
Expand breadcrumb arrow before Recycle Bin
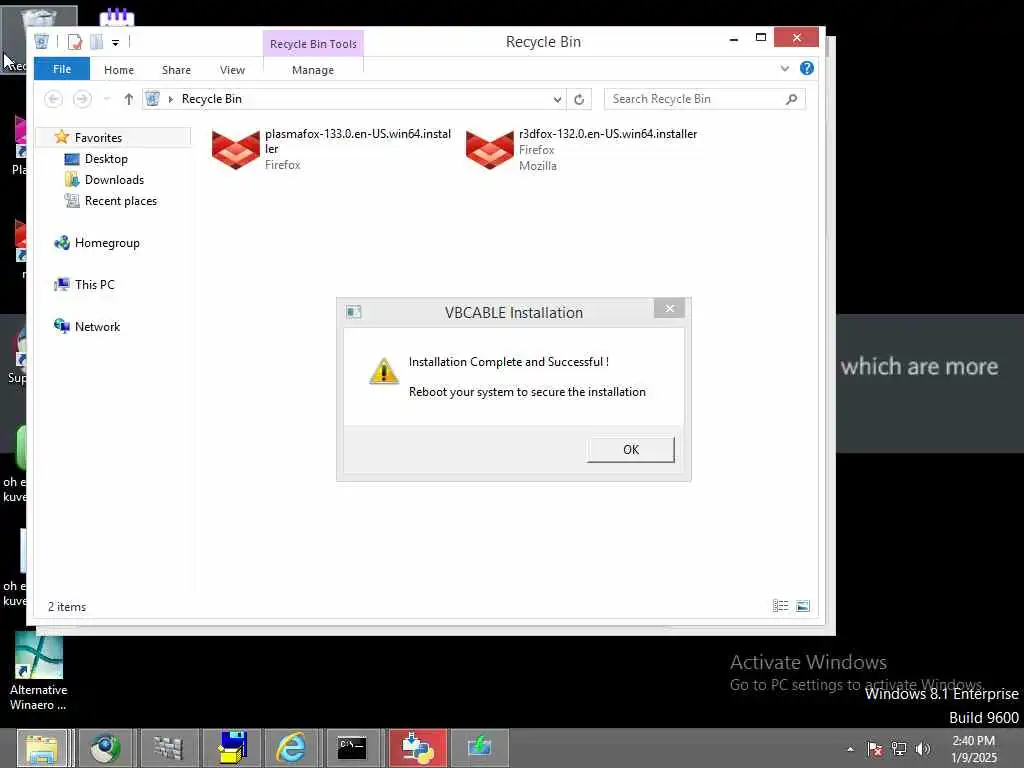pyautogui.click(x=170, y=99)
